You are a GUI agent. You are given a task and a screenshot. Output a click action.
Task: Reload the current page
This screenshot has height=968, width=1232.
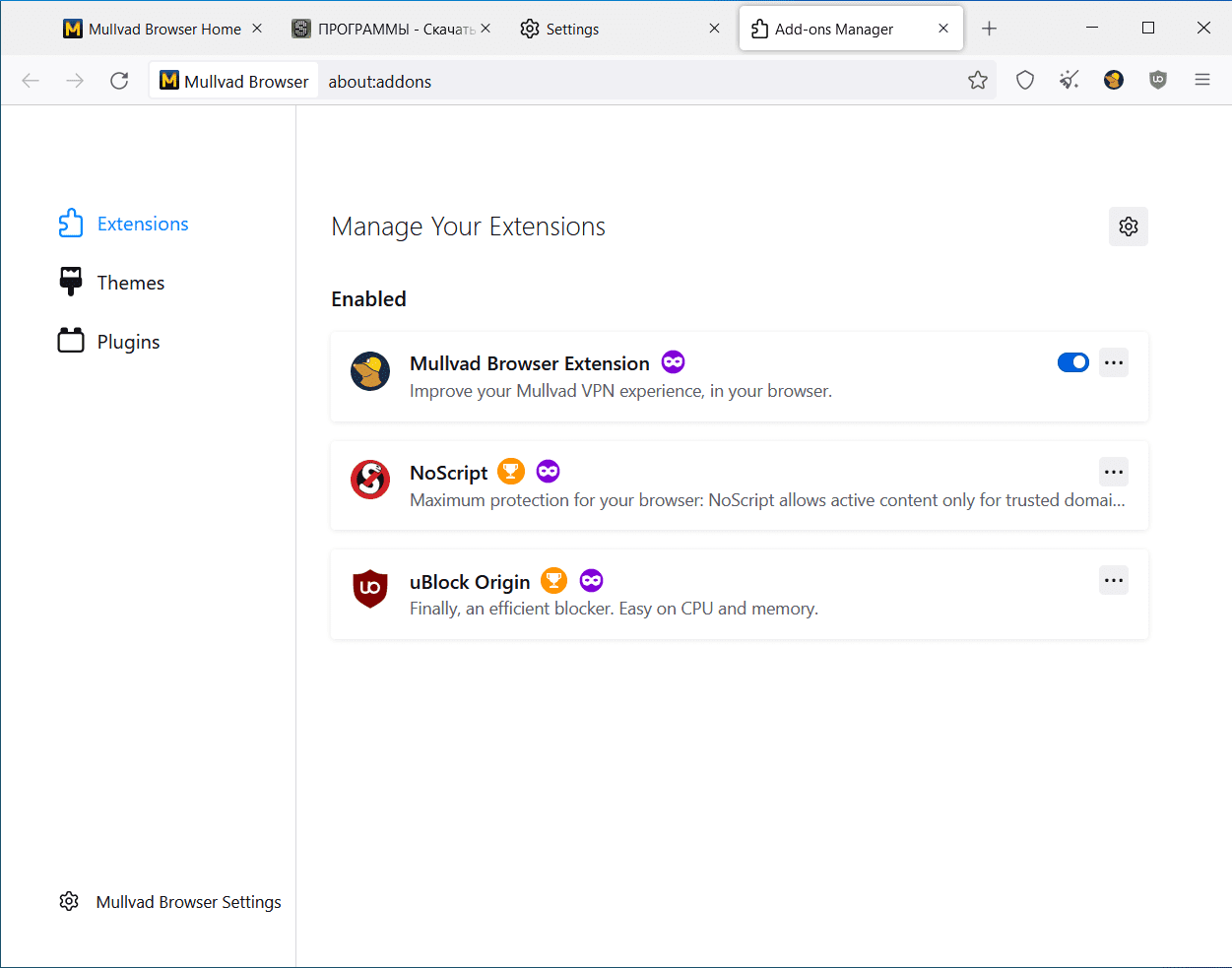point(119,81)
